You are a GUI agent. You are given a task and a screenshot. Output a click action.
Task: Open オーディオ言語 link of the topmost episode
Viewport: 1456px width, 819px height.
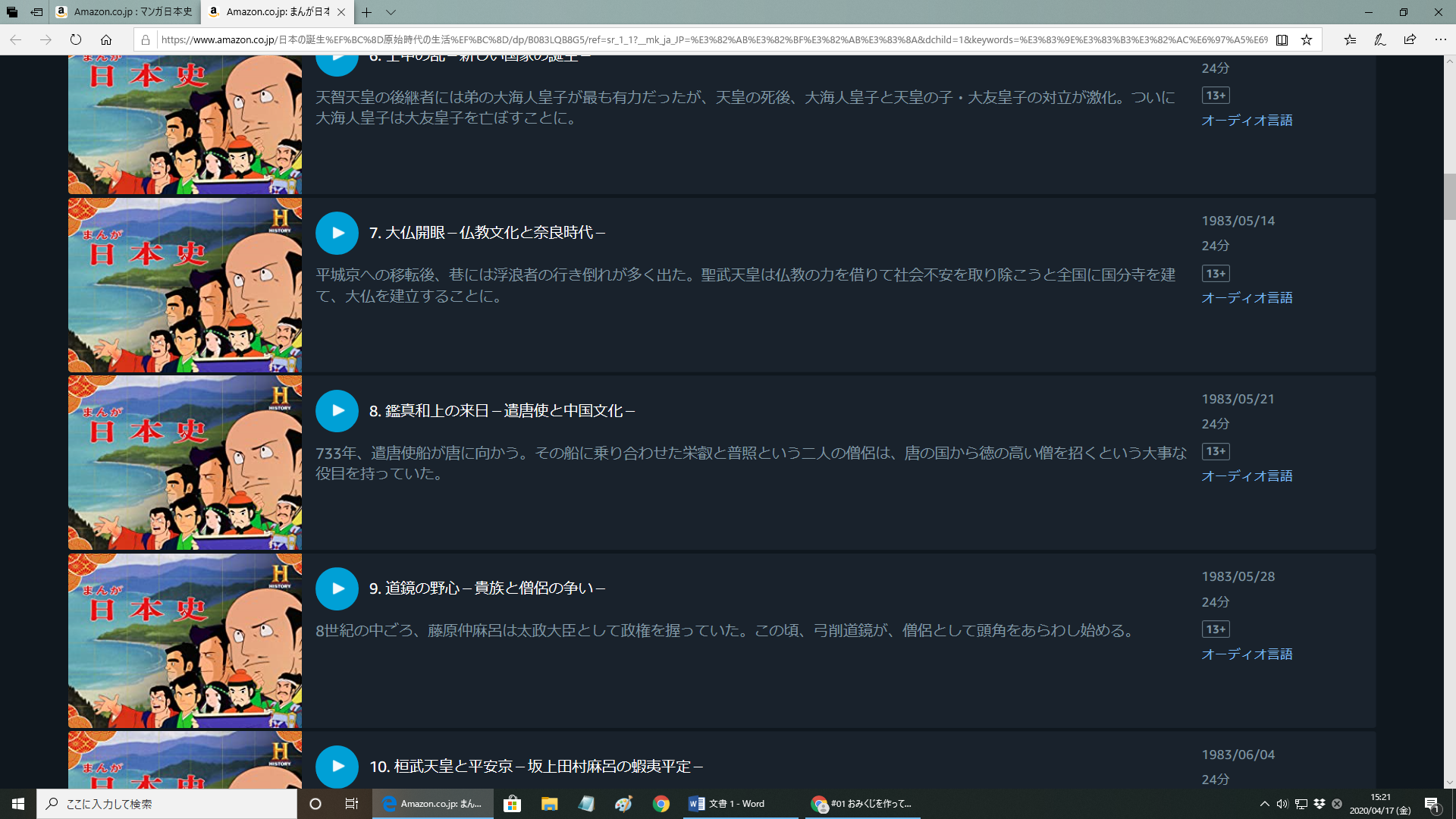(1247, 121)
